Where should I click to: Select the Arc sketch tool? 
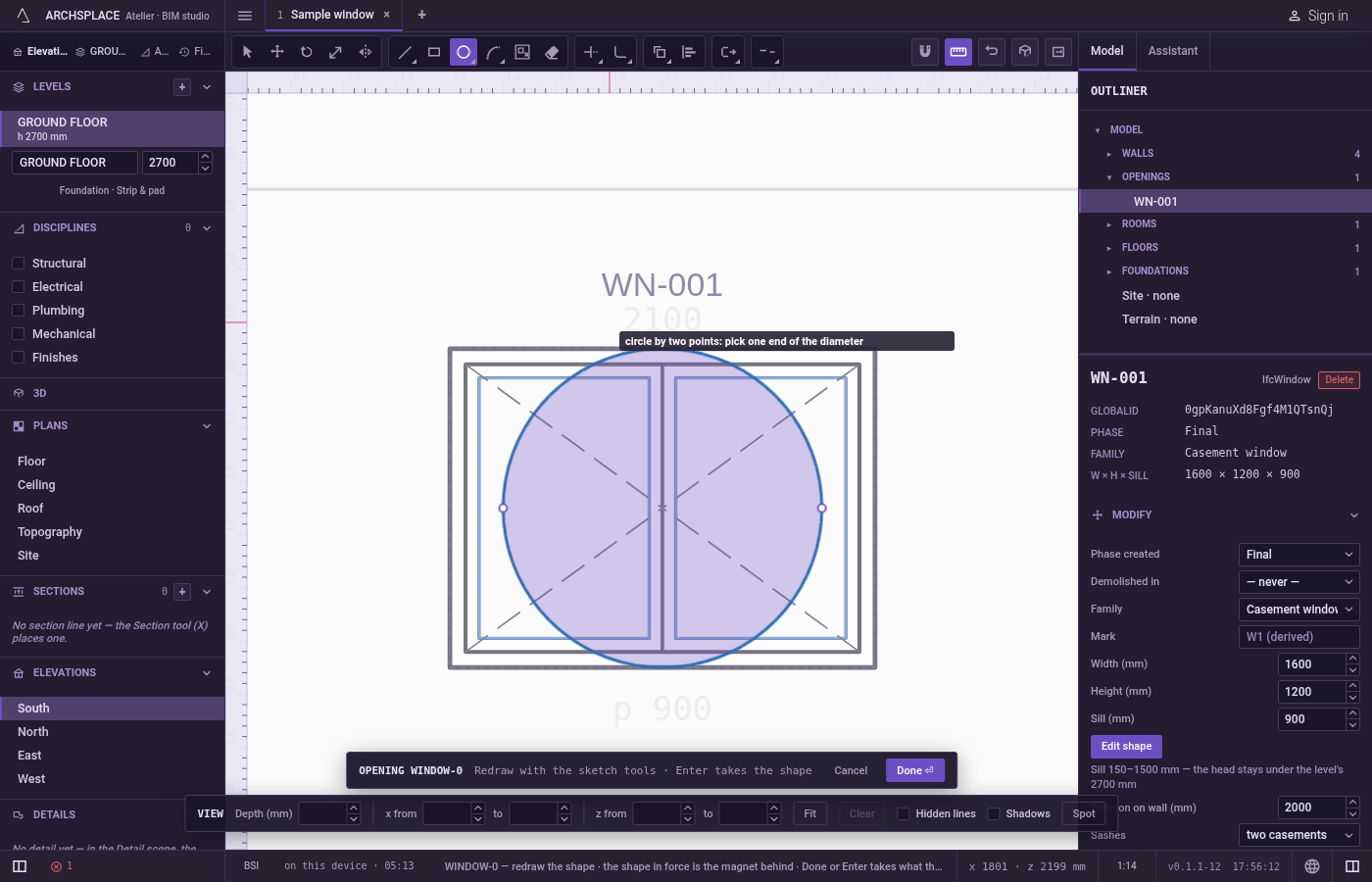tap(493, 52)
